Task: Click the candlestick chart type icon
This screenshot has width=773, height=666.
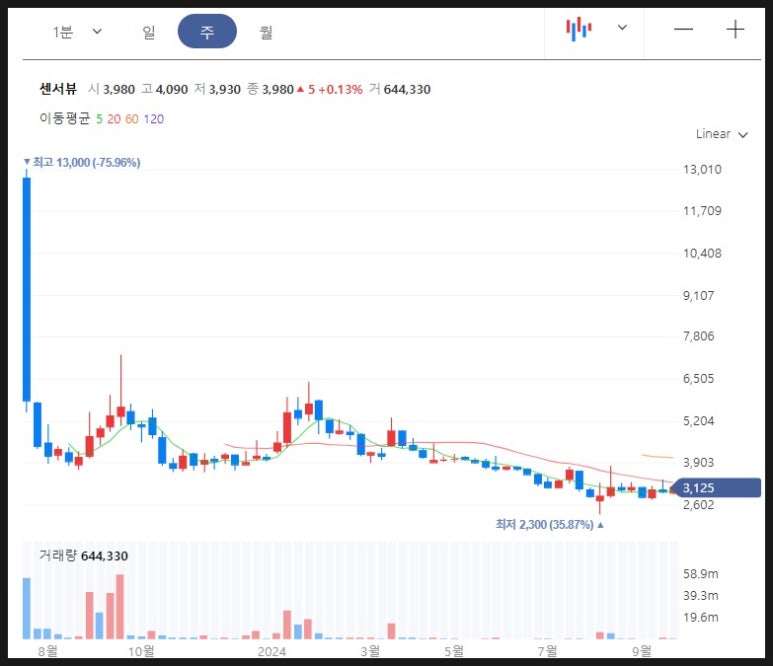Action: click(579, 29)
